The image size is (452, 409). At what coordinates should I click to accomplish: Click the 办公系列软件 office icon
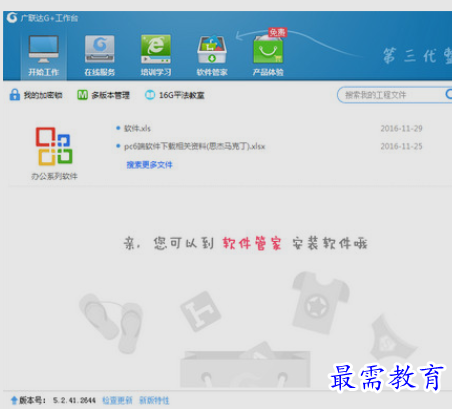point(54,146)
